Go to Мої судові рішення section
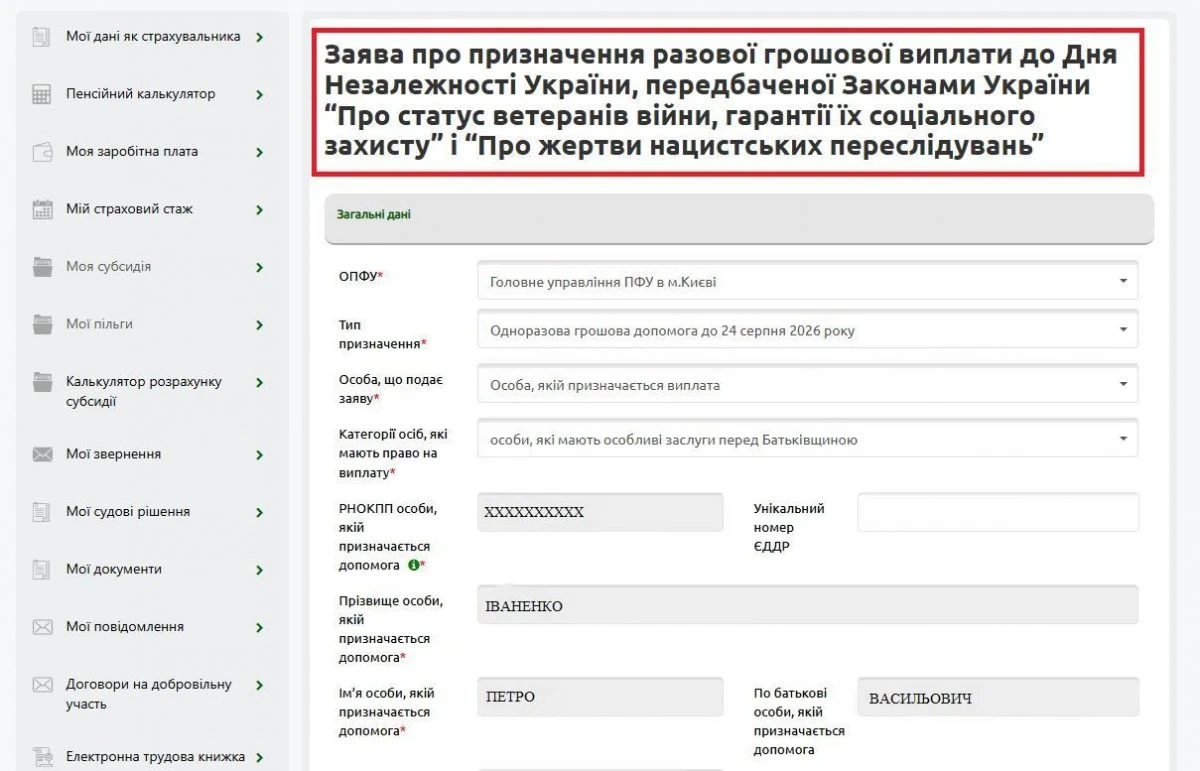Viewport: 1200px width, 771px height. [128, 512]
